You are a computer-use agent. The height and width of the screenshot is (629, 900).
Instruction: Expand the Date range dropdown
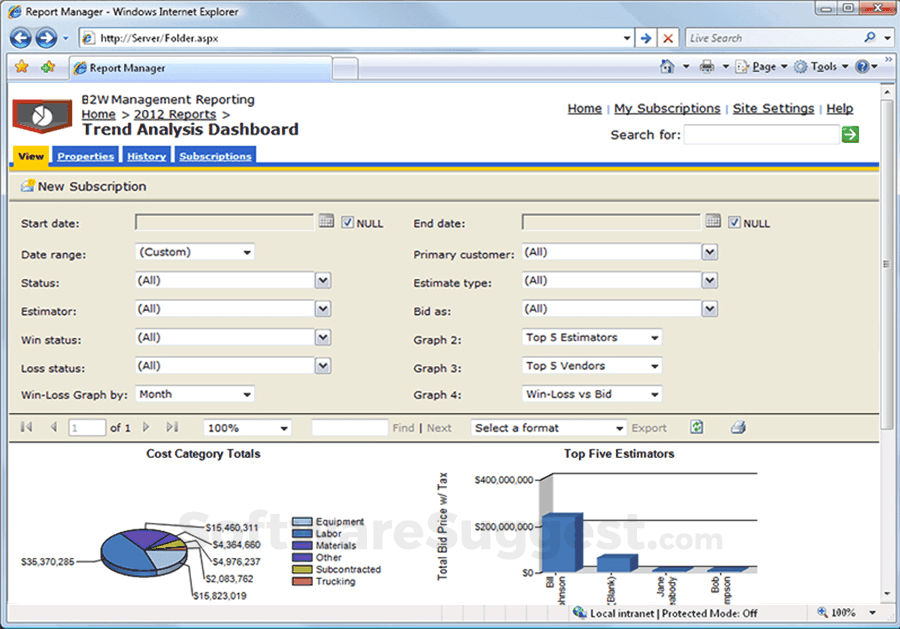click(x=195, y=253)
